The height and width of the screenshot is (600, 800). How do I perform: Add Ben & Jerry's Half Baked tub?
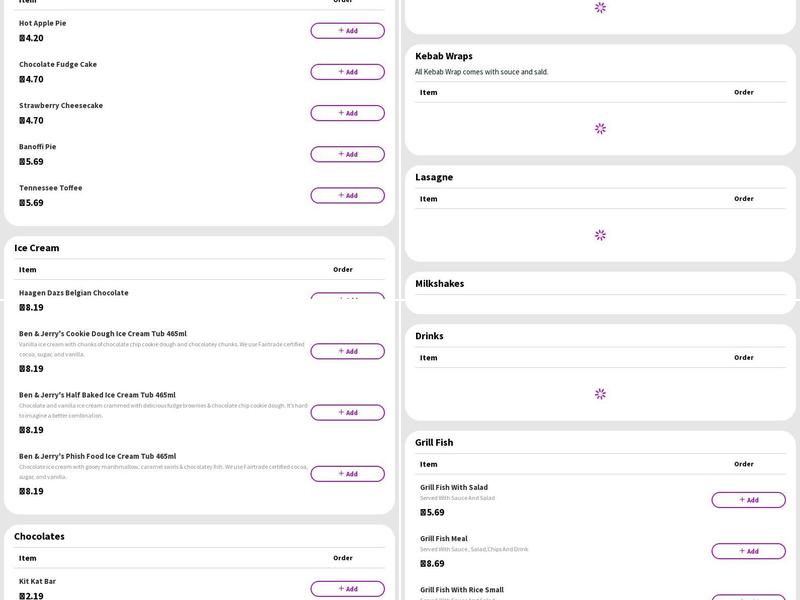(347, 412)
